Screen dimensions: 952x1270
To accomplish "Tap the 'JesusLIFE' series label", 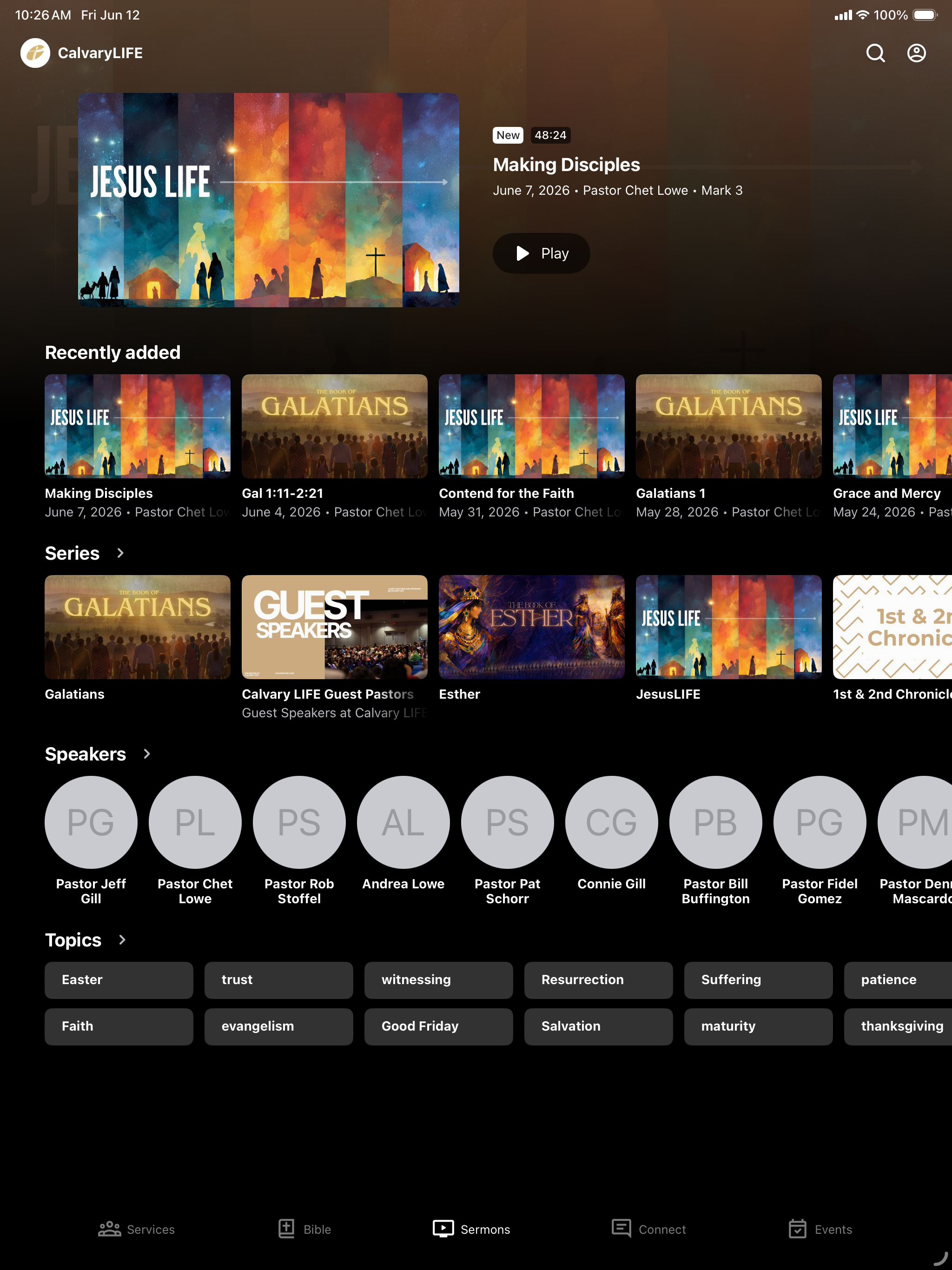I will (668, 694).
